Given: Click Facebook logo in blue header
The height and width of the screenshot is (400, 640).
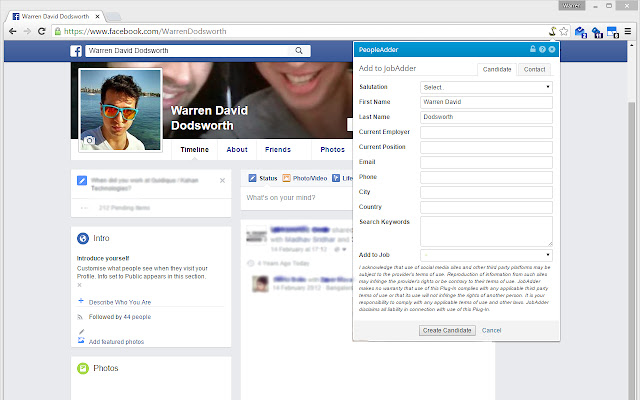Looking at the screenshot, I should point(75,50).
